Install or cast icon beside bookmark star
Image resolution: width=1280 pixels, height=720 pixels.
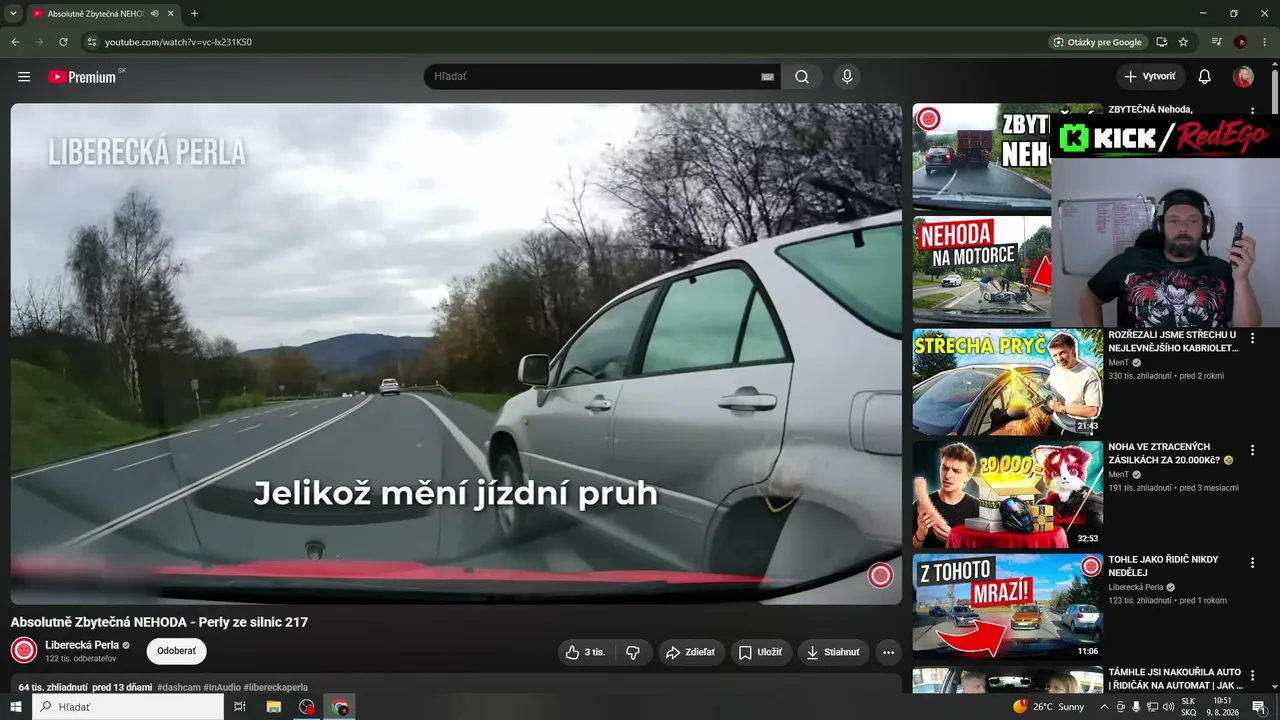coord(1162,42)
